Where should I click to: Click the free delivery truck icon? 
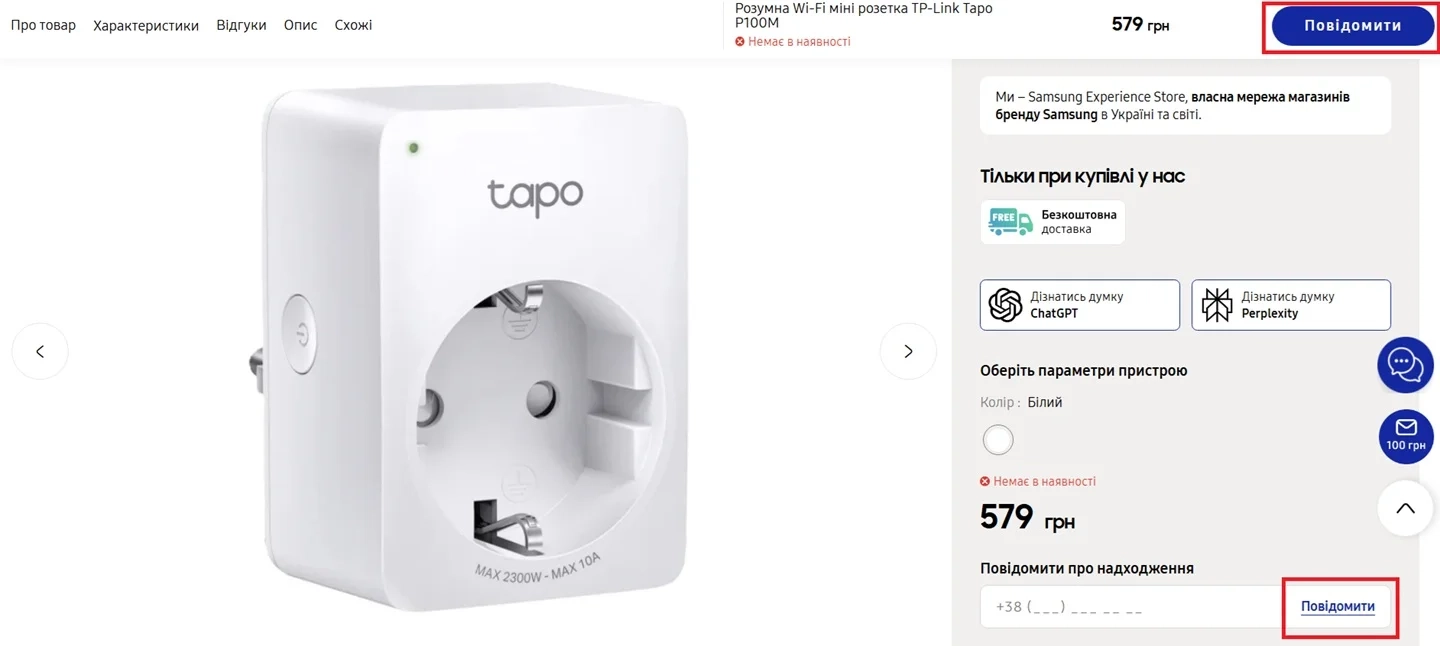pos(1010,222)
